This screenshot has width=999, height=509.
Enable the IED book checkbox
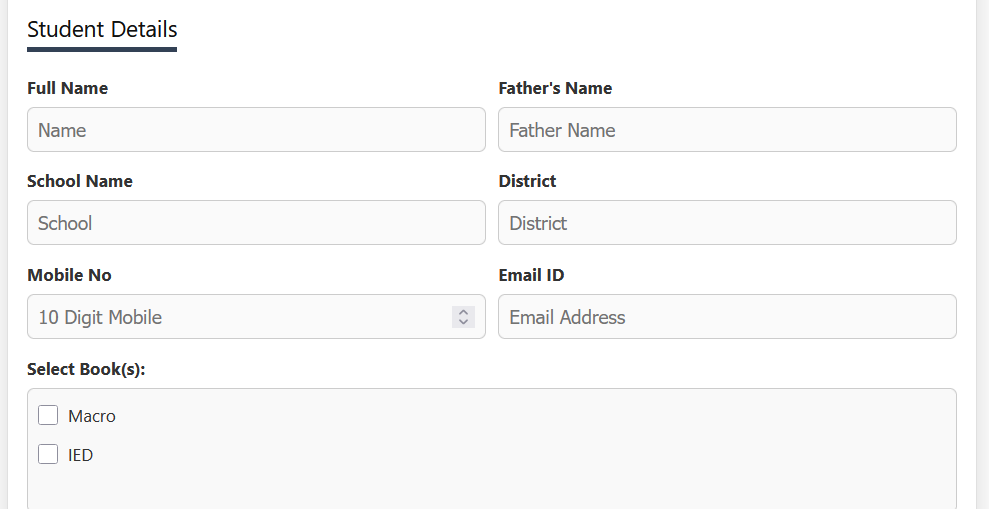(x=48, y=455)
